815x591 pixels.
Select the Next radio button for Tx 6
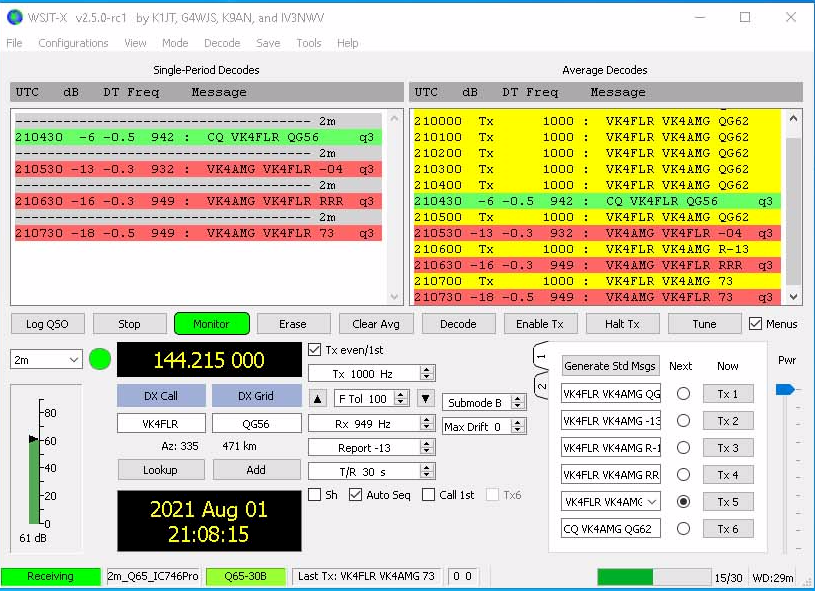pyautogui.click(x=683, y=529)
